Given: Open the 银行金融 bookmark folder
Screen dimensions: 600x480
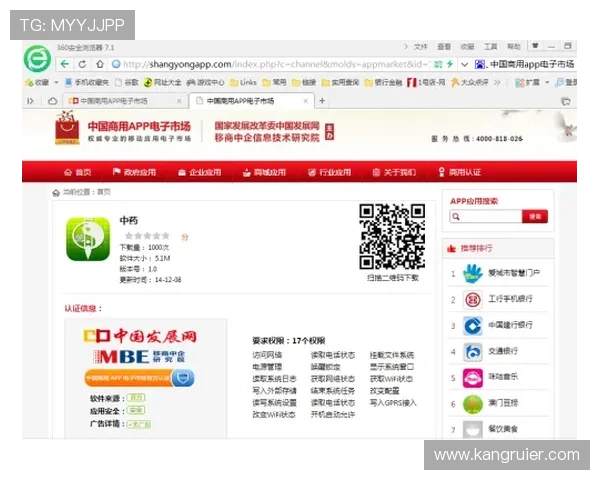Looking at the screenshot, I should pos(383,82).
